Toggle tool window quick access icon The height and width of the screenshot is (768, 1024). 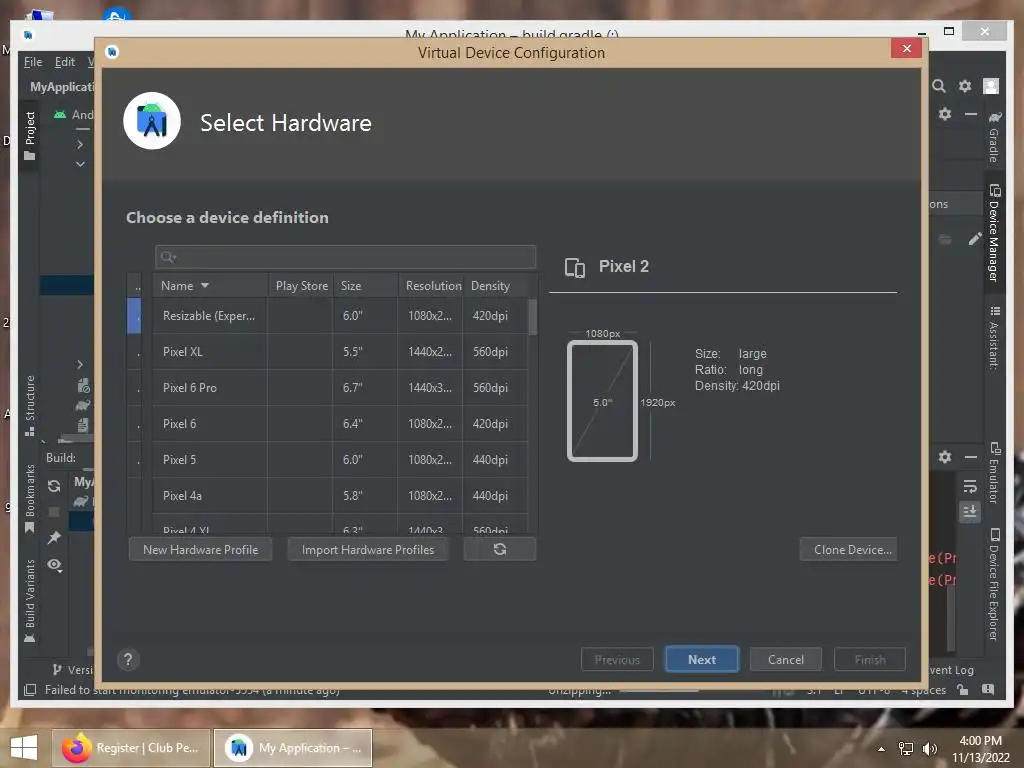(29, 690)
